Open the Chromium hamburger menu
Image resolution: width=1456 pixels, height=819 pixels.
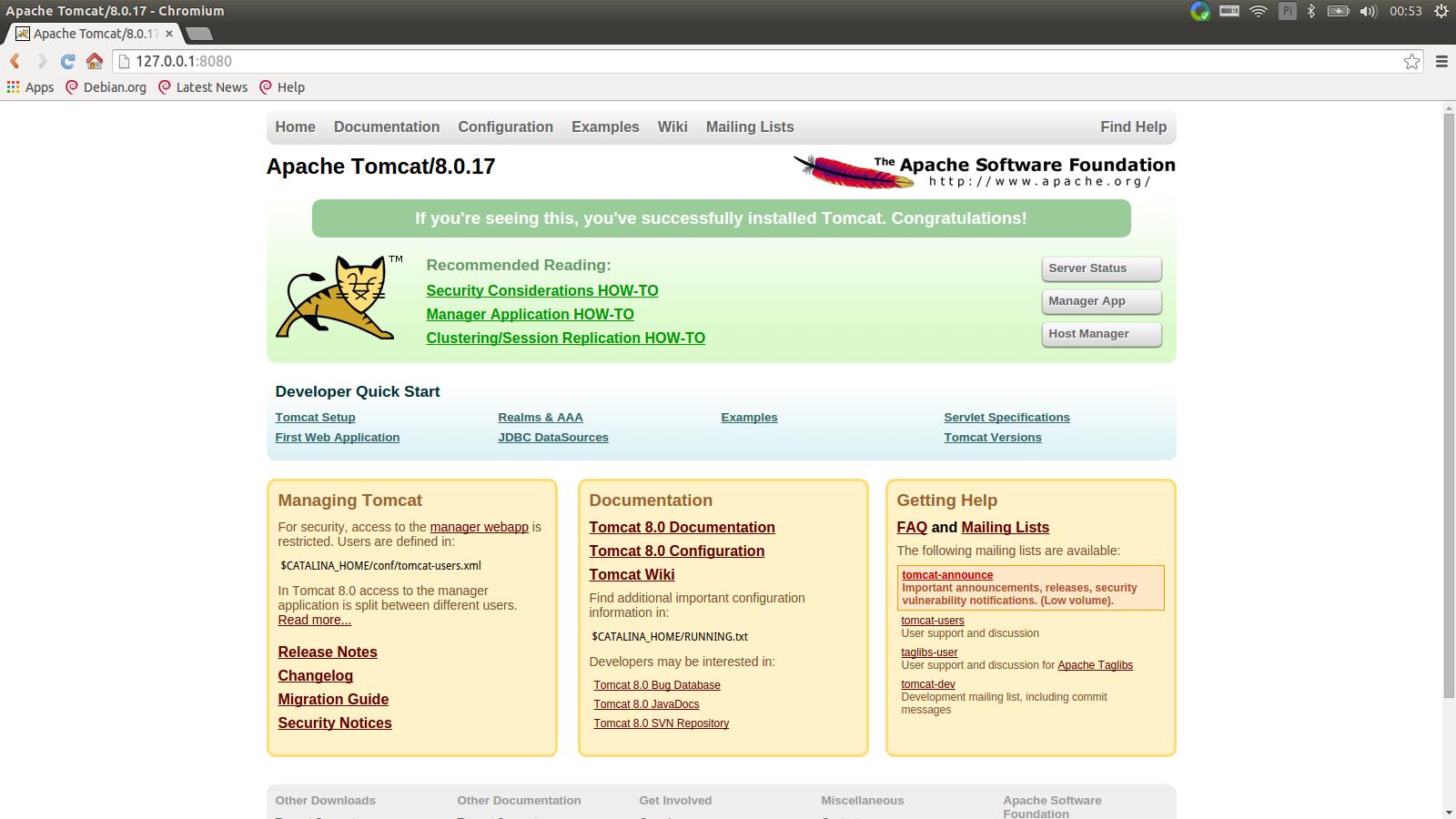point(1441,61)
